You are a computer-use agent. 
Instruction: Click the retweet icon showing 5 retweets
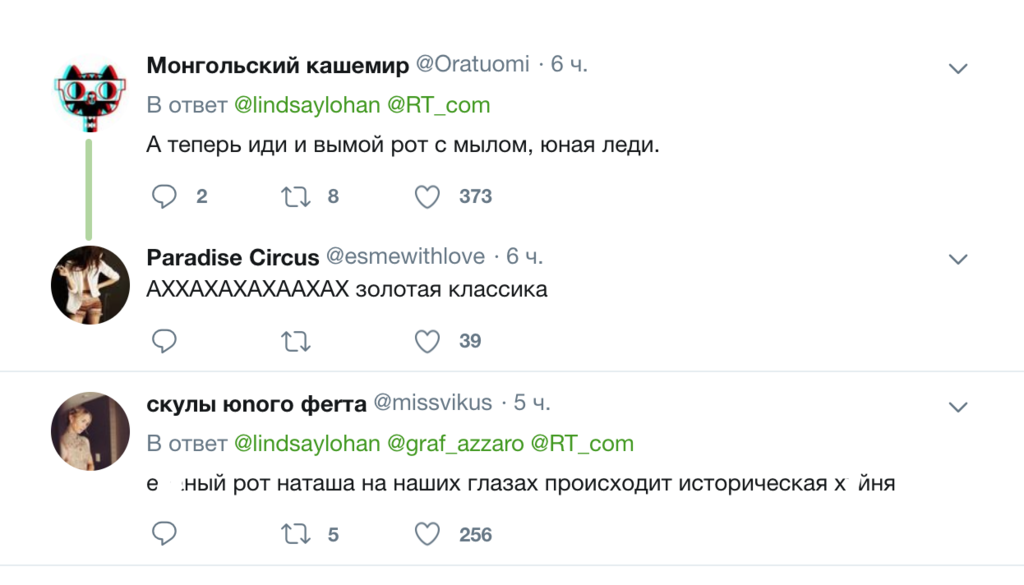(x=295, y=534)
